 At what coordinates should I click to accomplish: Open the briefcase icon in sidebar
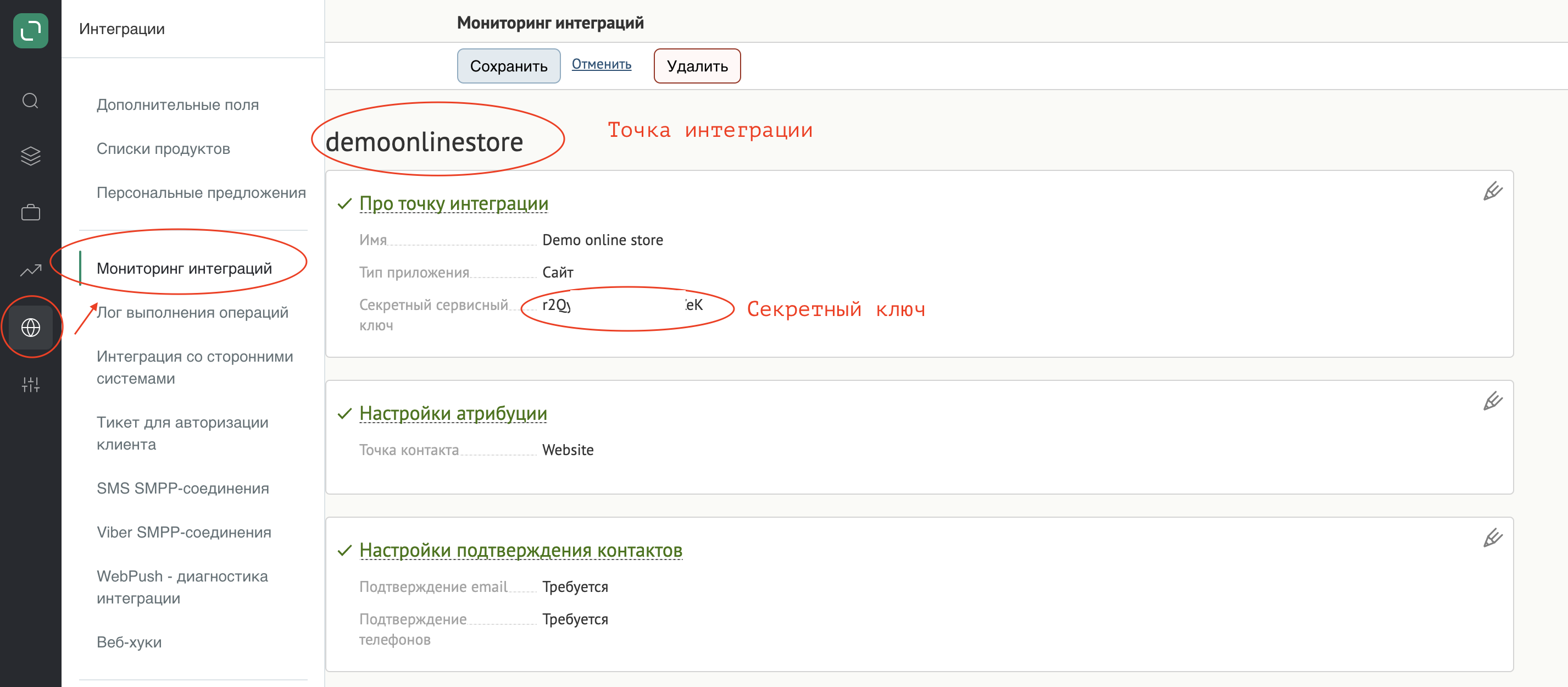click(30, 213)
